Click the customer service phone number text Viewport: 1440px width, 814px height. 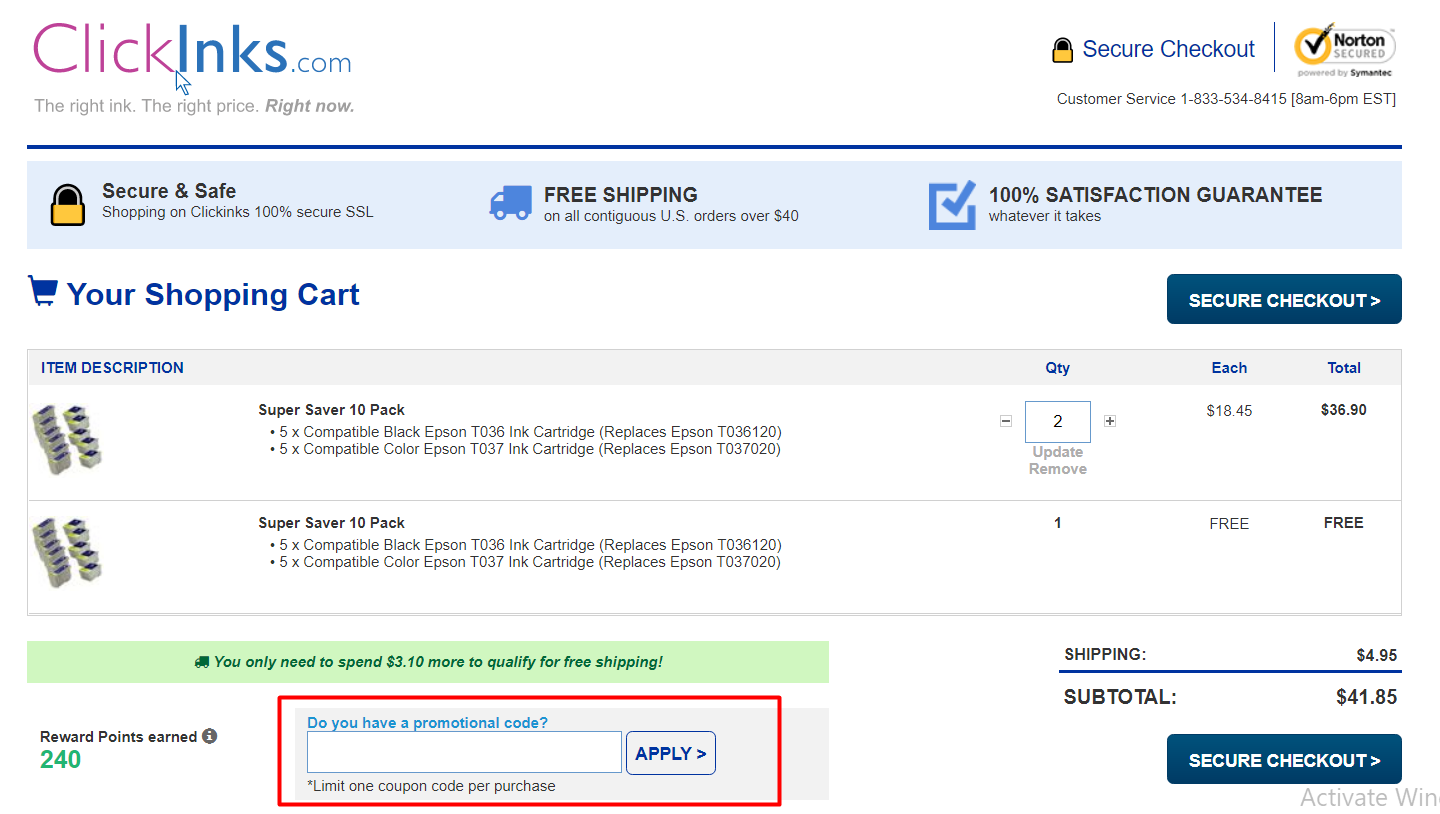pyautogui.click(x=1226, y=99)
